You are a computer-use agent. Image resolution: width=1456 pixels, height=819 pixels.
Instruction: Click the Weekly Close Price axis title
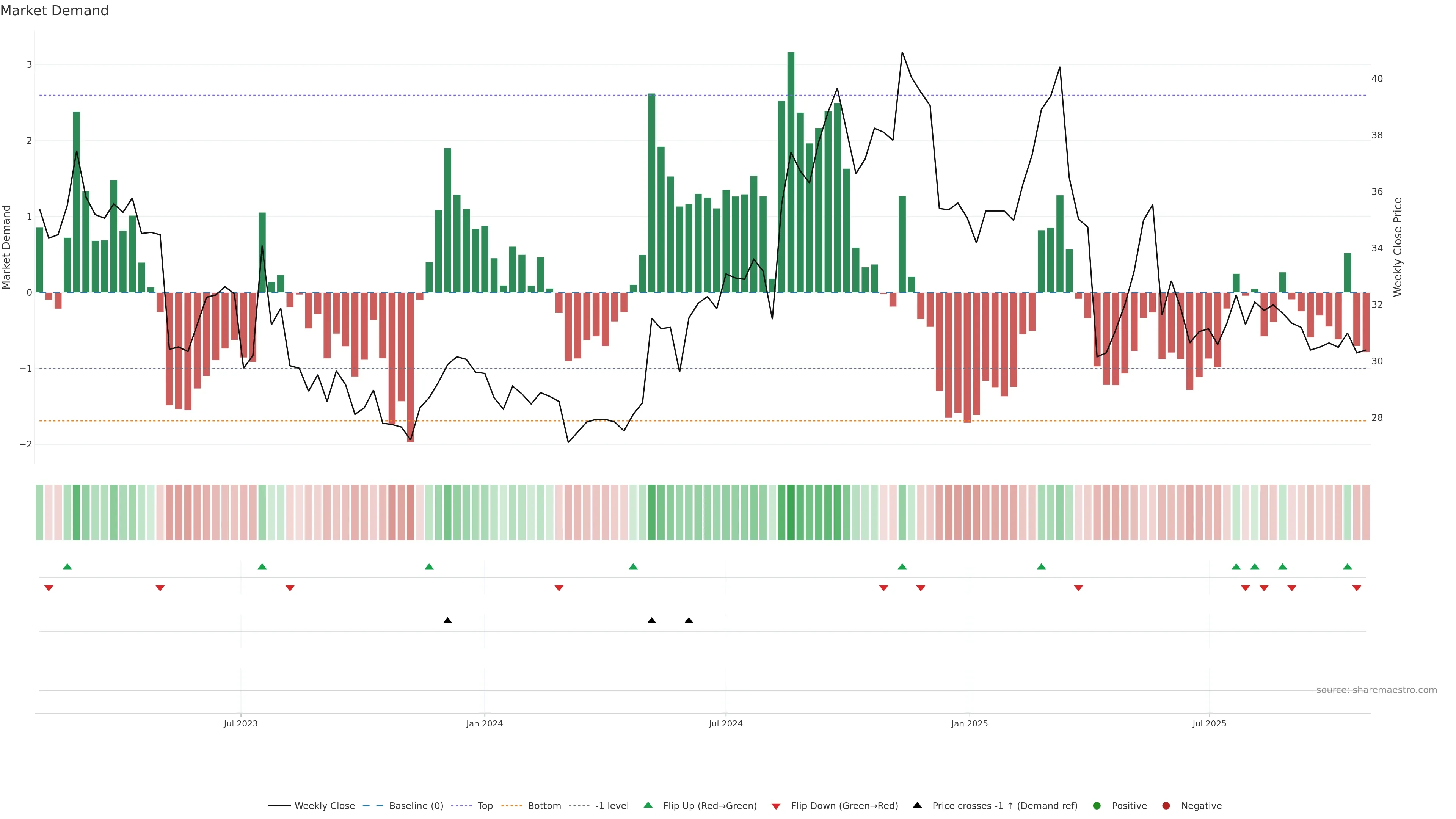[1398, 247]
